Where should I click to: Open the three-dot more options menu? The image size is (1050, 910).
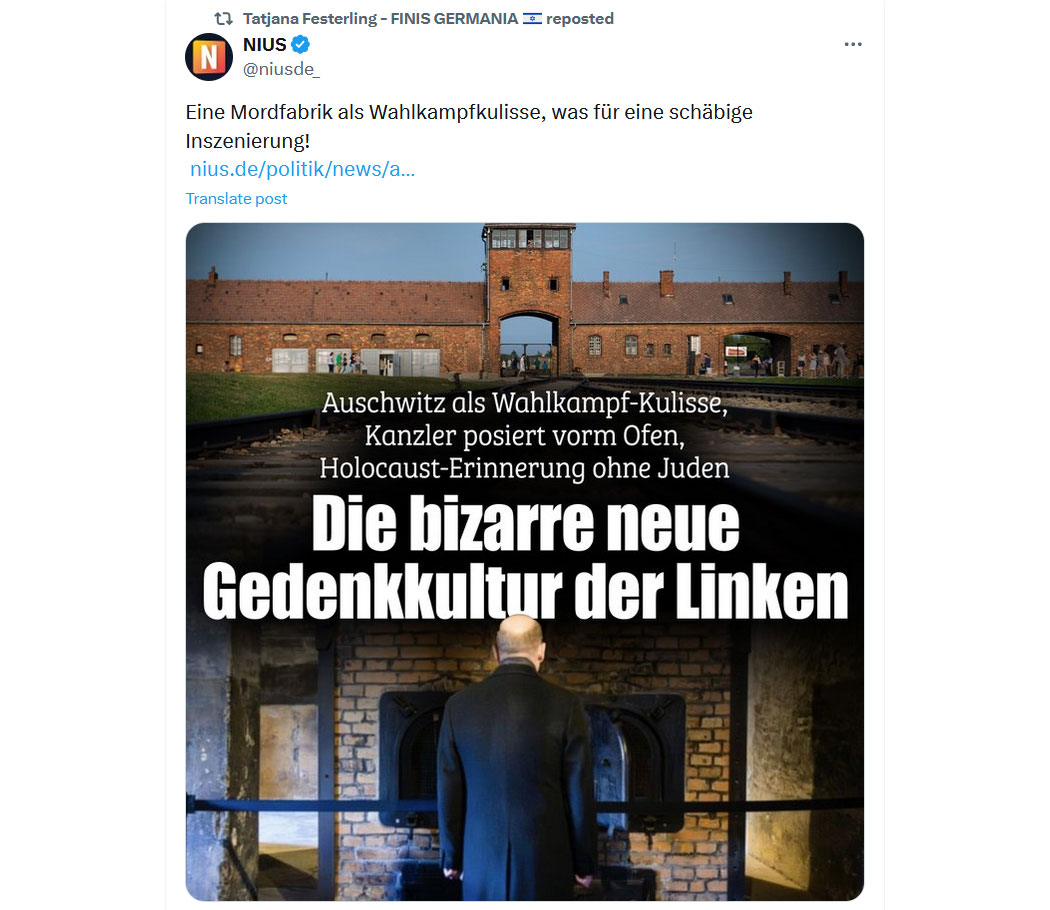tap(852, 44)
